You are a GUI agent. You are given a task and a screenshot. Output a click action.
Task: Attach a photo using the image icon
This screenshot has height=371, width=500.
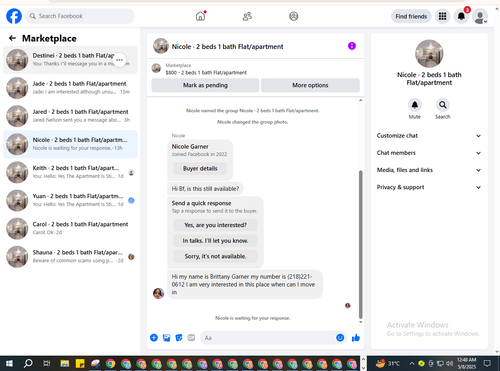click(x=166, y=338)
